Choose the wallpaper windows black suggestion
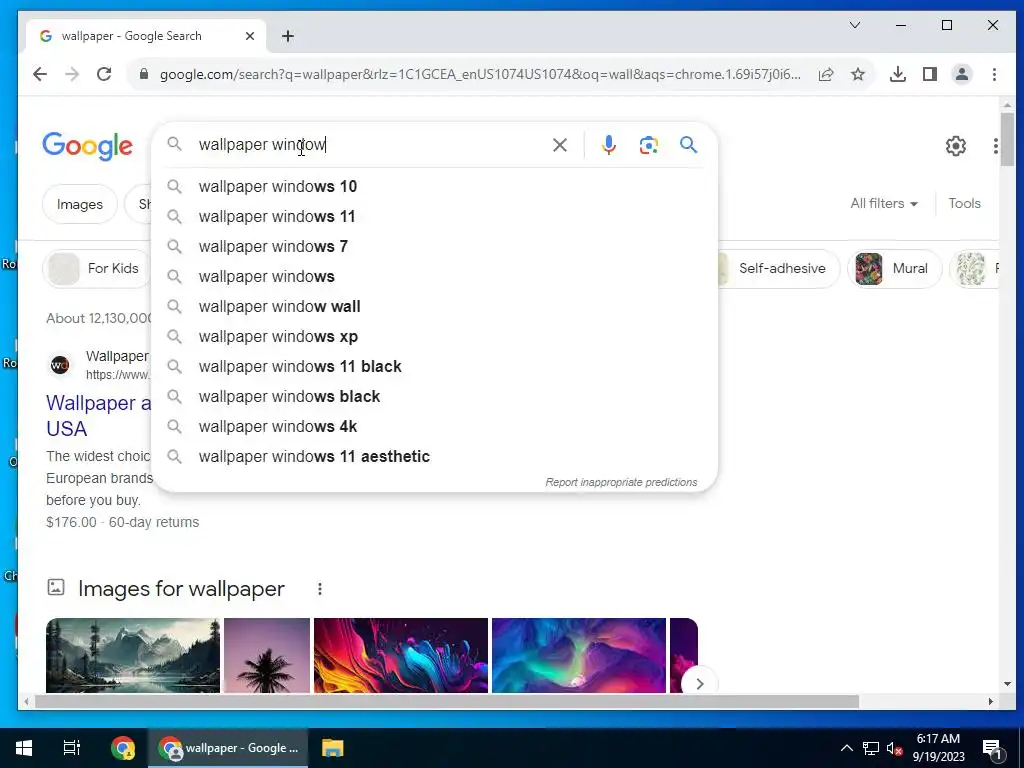The image size is (1024, 768). [x=434, y=397]
